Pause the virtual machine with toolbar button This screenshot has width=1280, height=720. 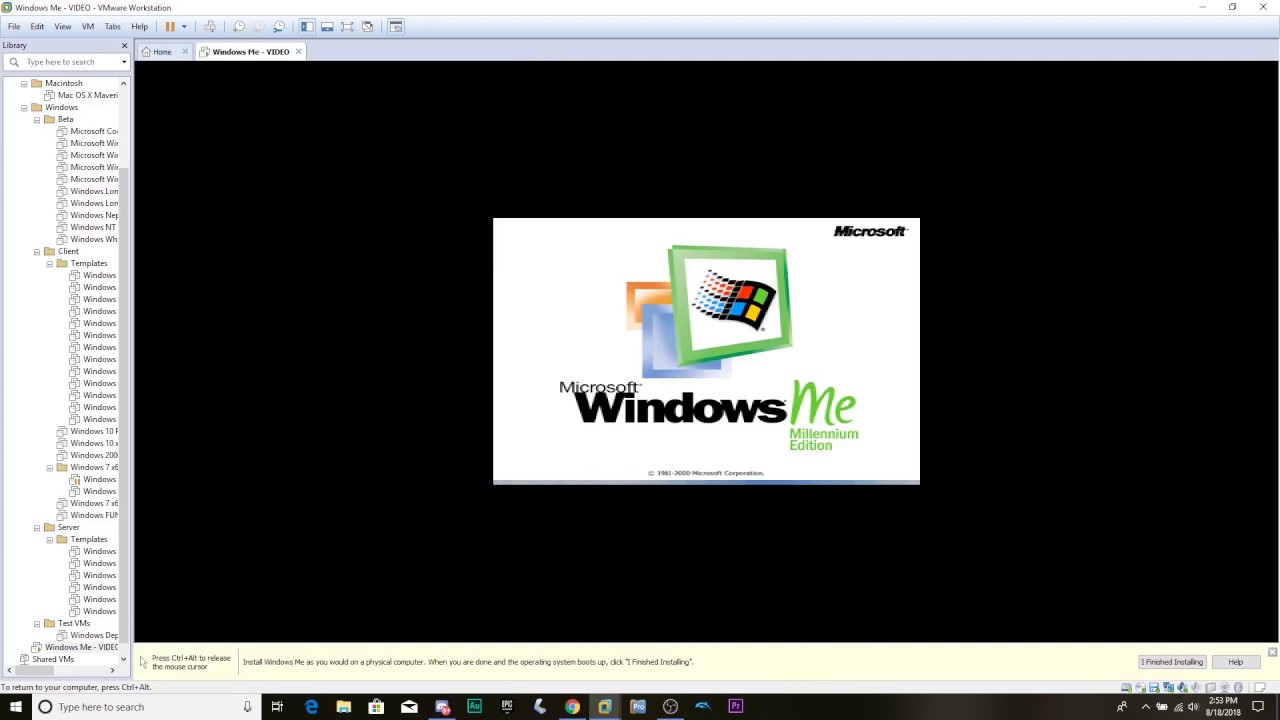coord(170,27)
